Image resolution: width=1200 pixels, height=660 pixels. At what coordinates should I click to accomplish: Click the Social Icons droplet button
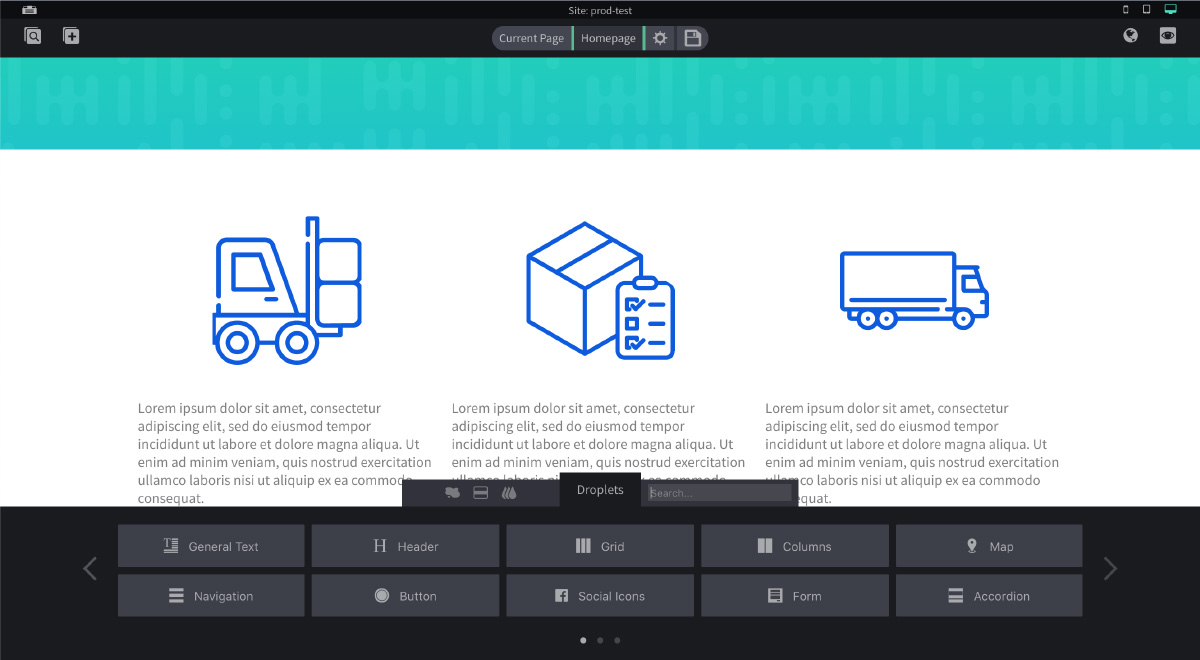point(600,596)
